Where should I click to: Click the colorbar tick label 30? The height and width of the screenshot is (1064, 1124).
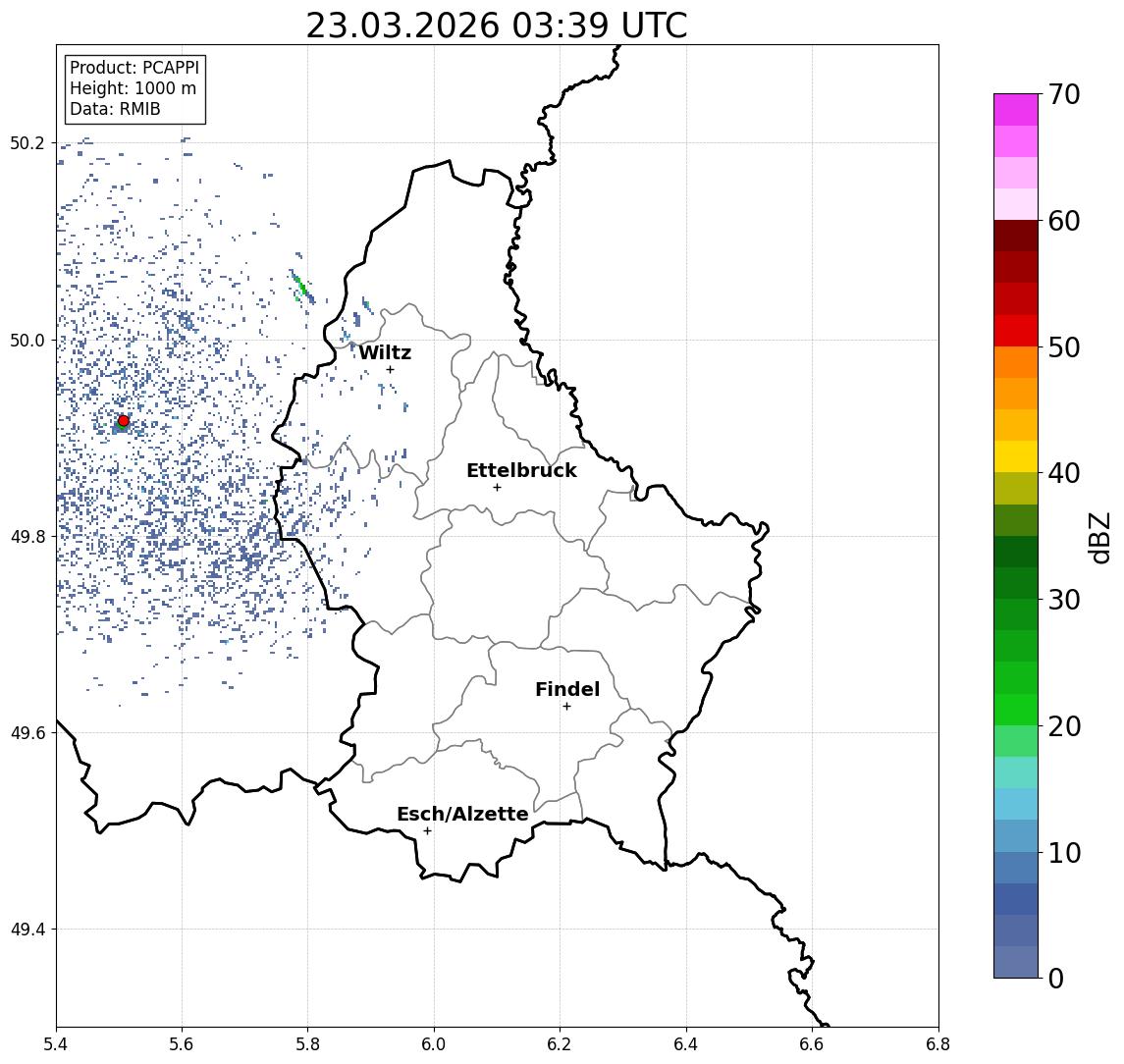1064,600
